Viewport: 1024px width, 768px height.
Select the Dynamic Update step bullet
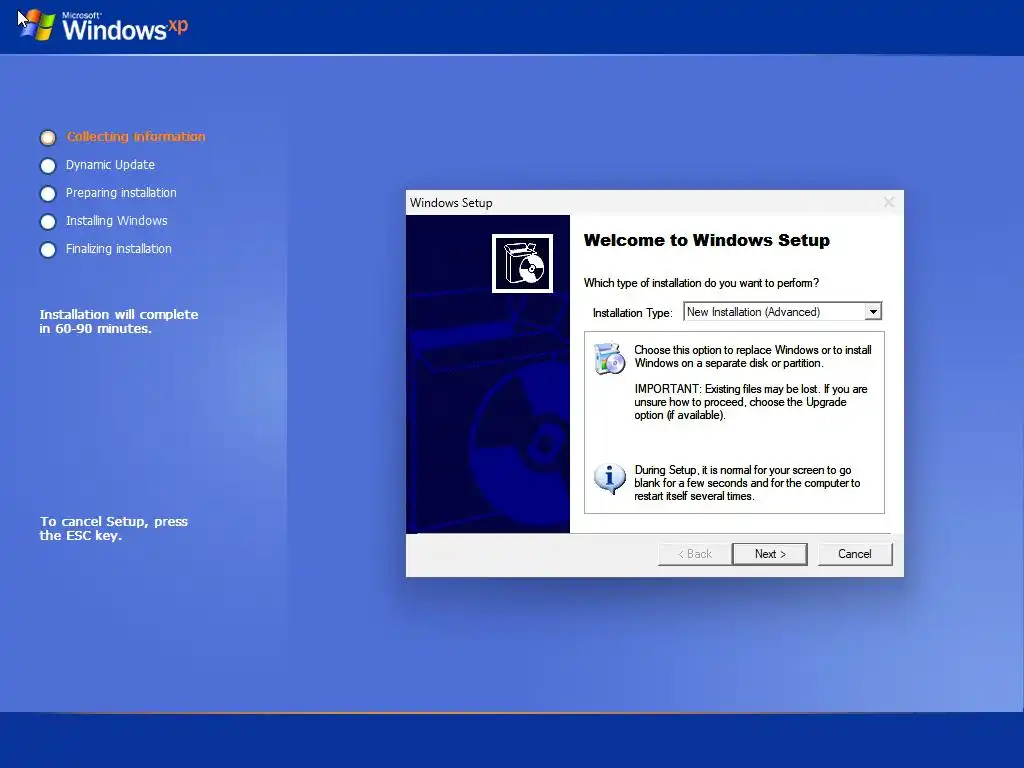48,166
